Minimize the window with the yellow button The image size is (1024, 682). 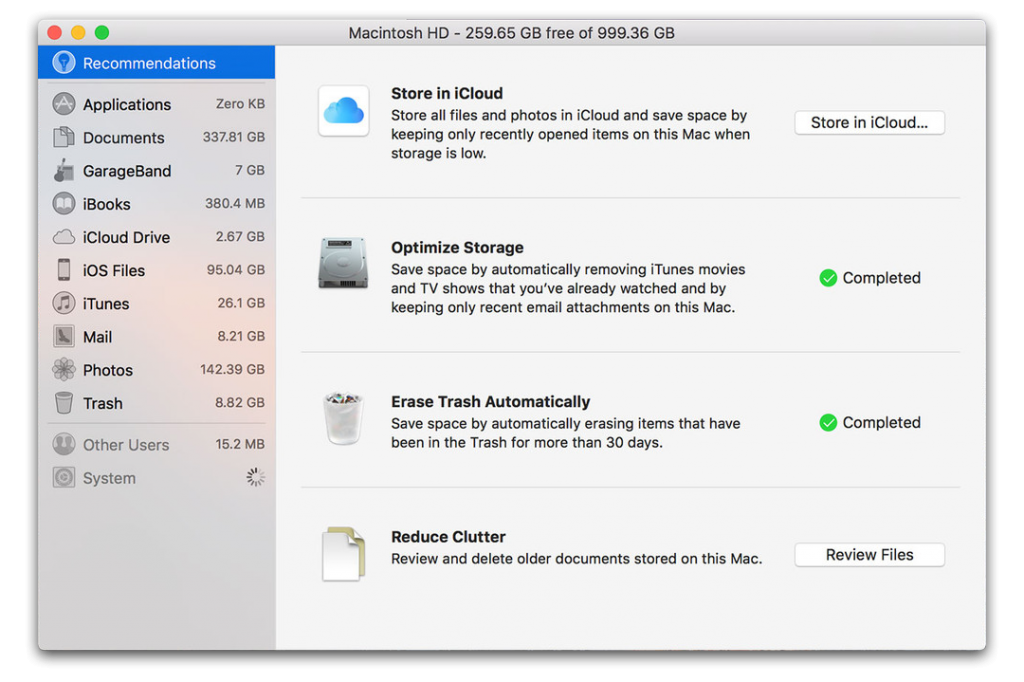(78, 32)
